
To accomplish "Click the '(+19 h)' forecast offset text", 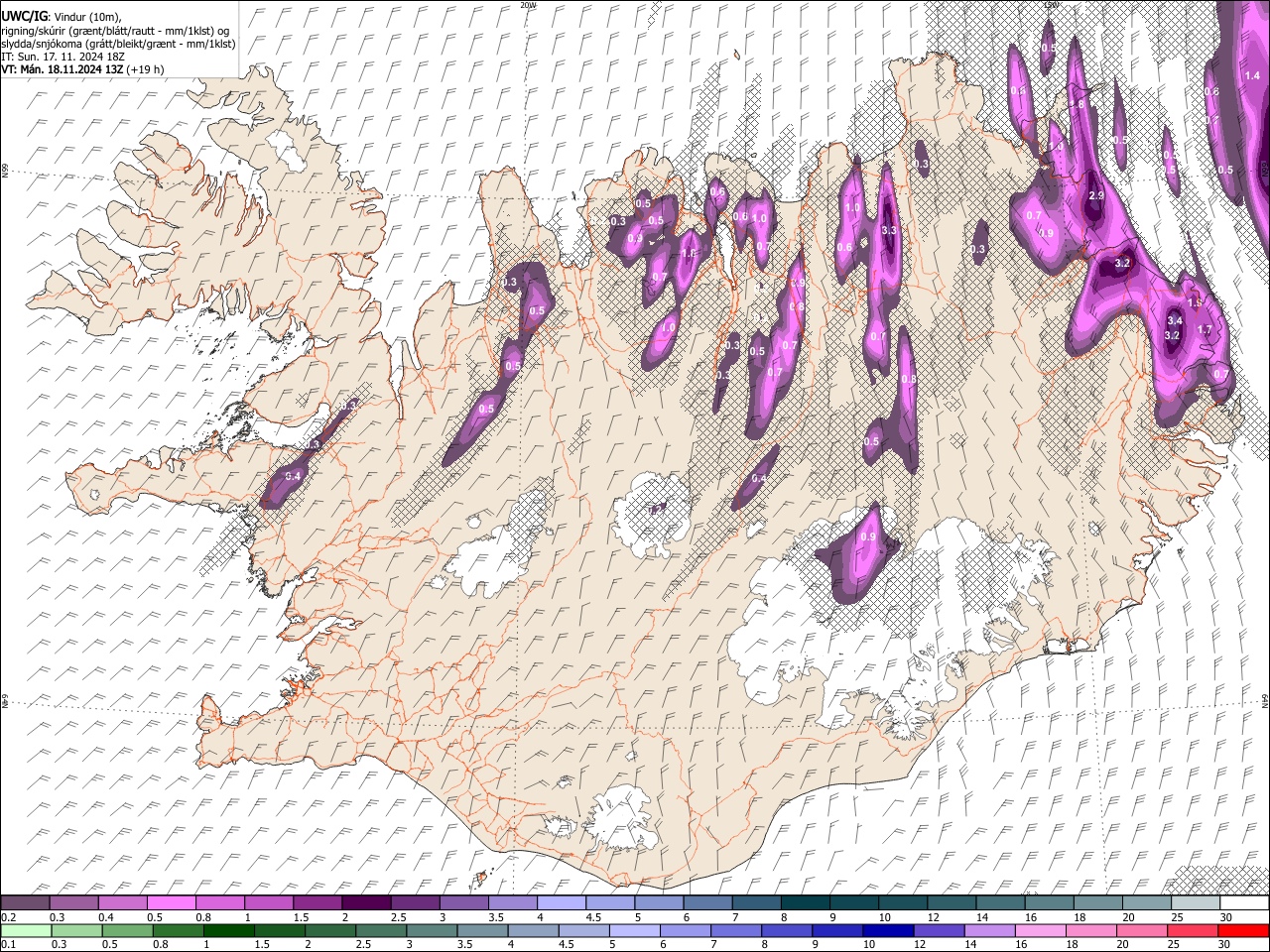I will 146,69.
